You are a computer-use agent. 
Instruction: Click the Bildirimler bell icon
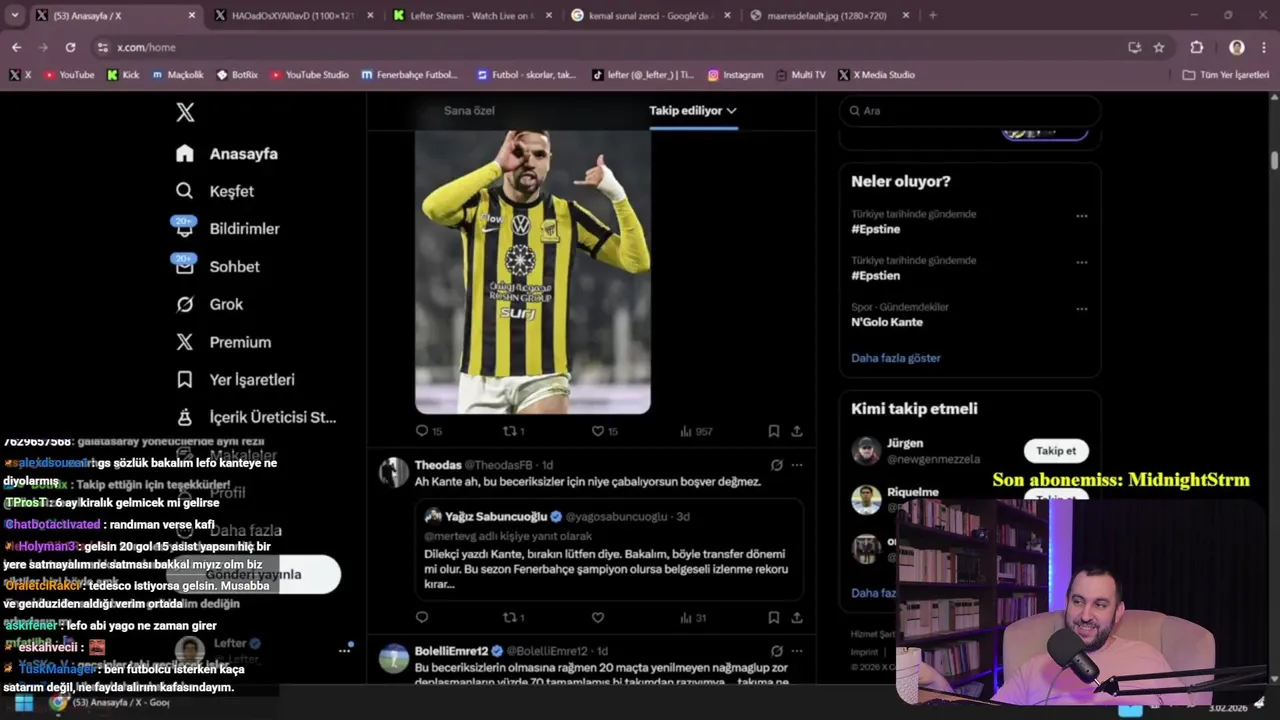184,228
